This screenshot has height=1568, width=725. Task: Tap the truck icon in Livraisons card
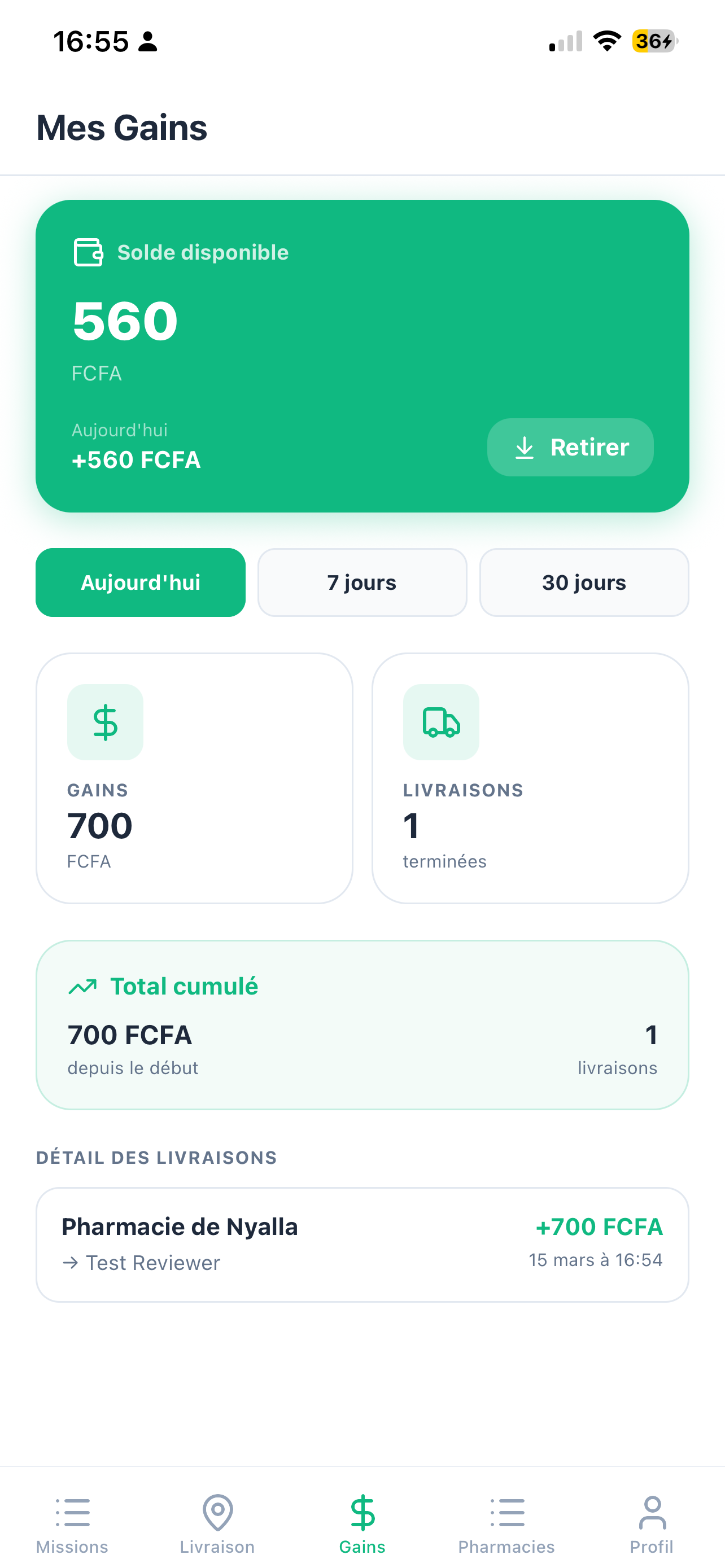tap(442, 722)
